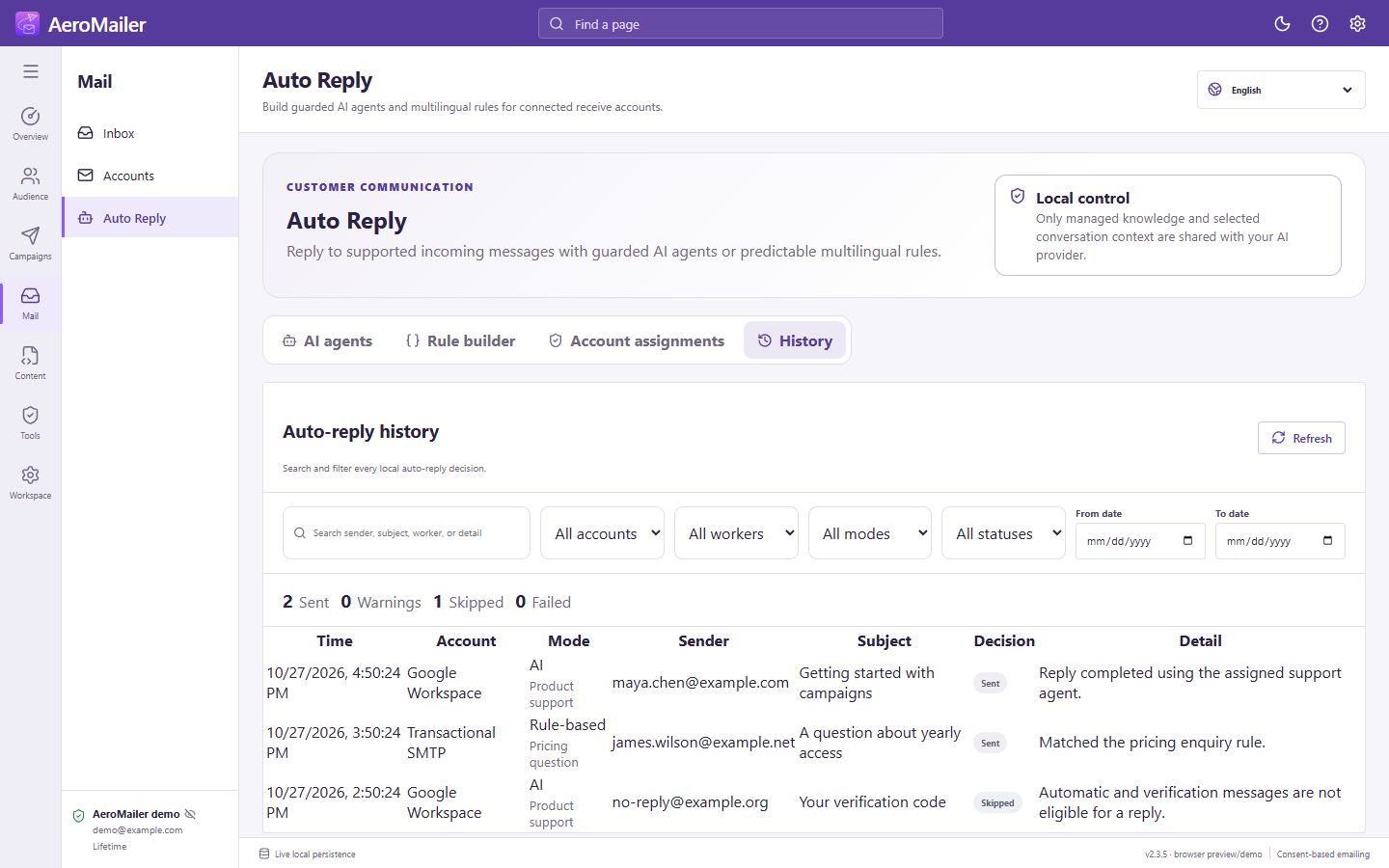This screenshot has width=1389, height=868.
Task: Toggle dark mode moon icon
Action: [x=1282, y=24]
